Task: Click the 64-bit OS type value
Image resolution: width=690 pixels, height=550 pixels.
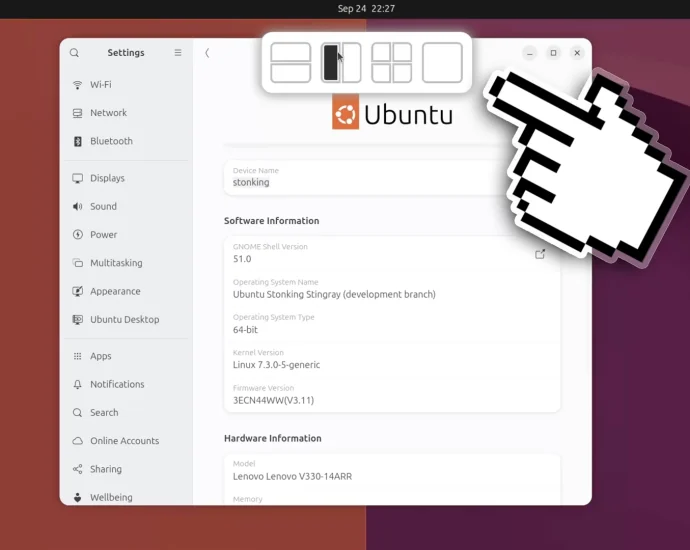Action: (x=245, y=330)
